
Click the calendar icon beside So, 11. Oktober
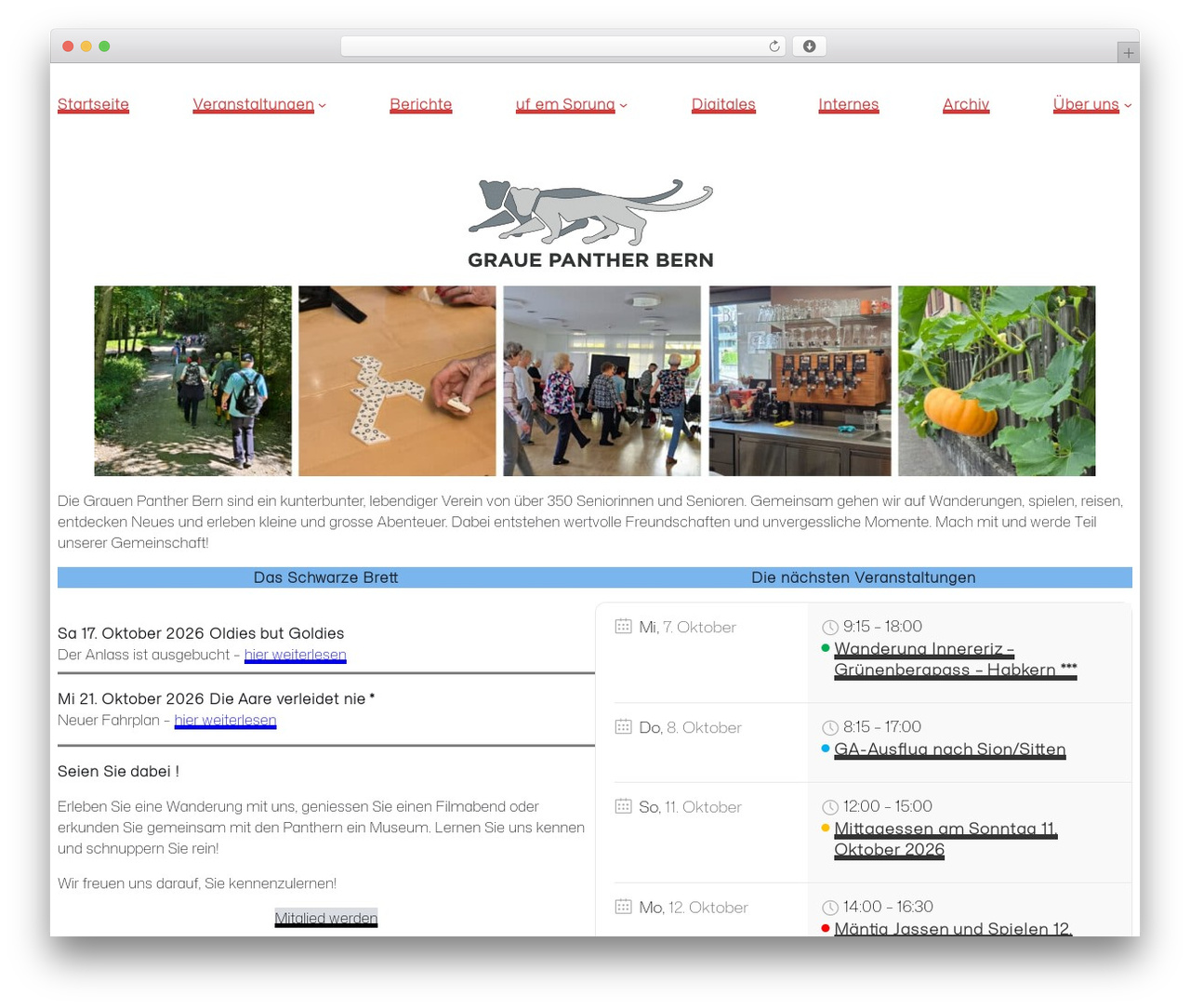click(x=623, y=806)
